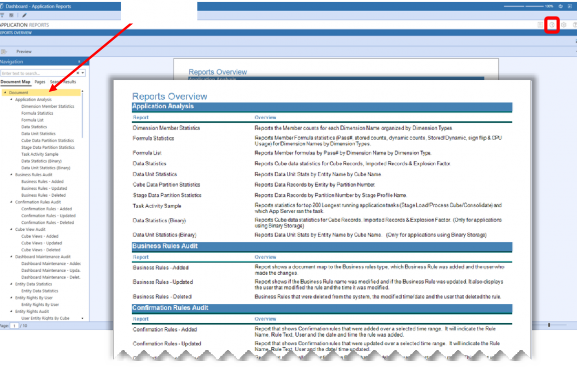Select Stage Data Partition Statistics in the tree
577x370 pixels.
tap(48, 147)
